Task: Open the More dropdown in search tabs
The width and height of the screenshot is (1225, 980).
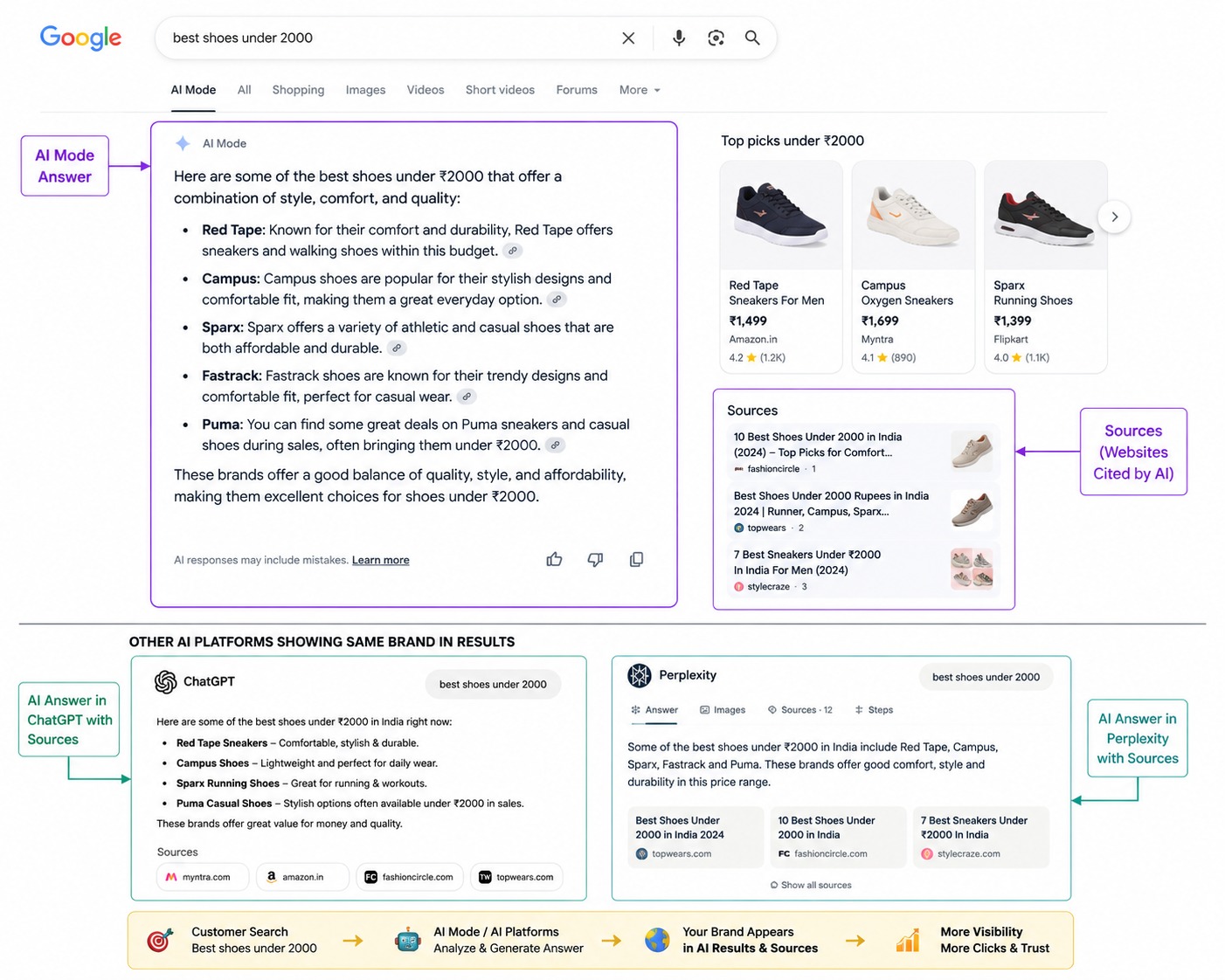Action: (x=640, y=90)
